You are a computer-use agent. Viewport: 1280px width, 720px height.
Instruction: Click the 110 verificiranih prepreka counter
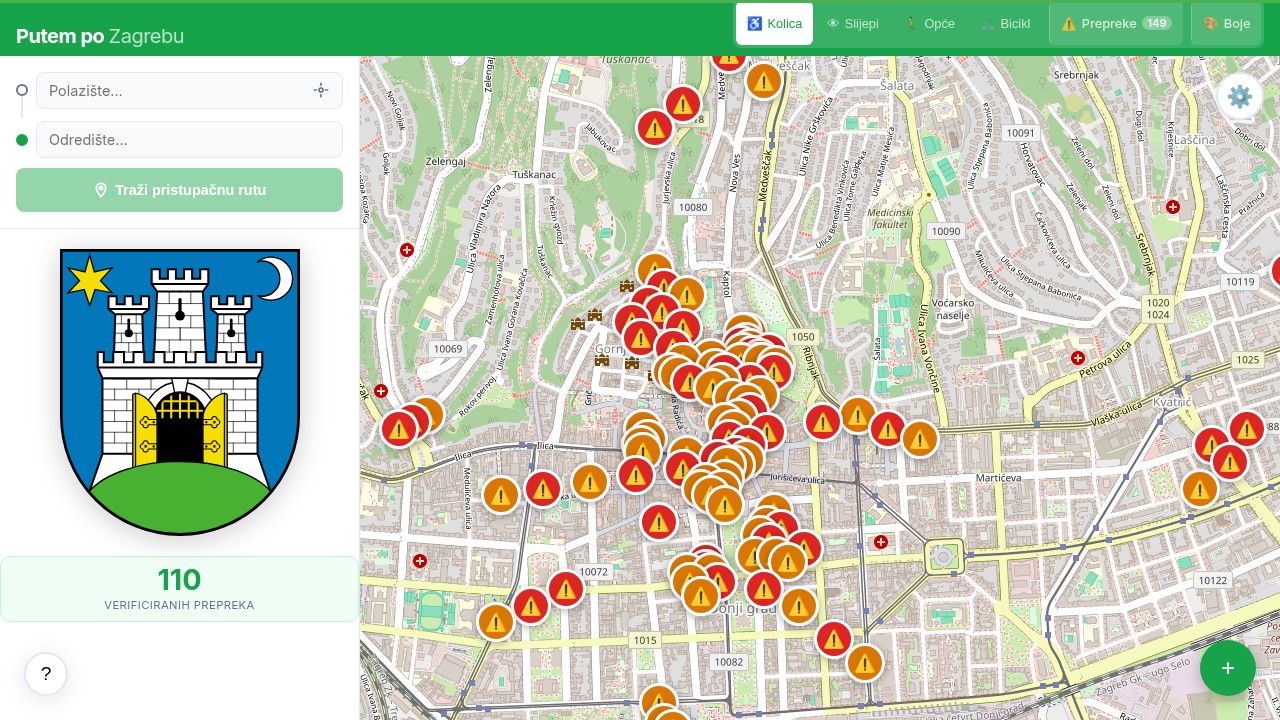(179, 589)
